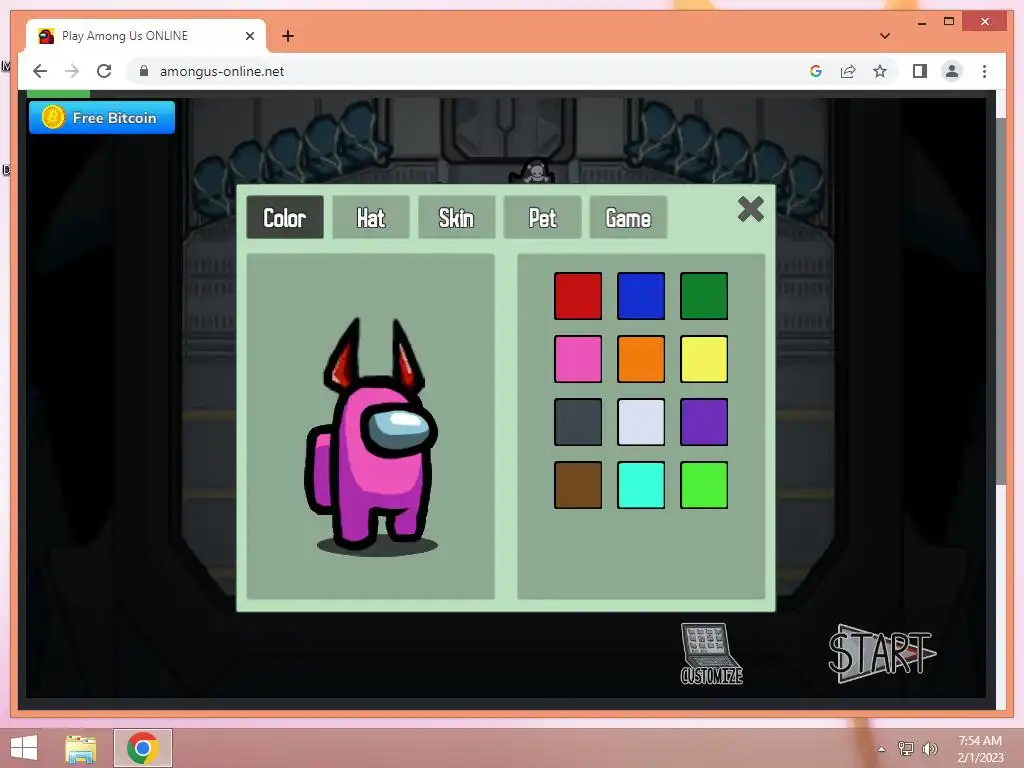Image resolution: width=1024 pixels, height=768 pixels.
Task: Open the Chrome profile menu
Action: (952, 71)
